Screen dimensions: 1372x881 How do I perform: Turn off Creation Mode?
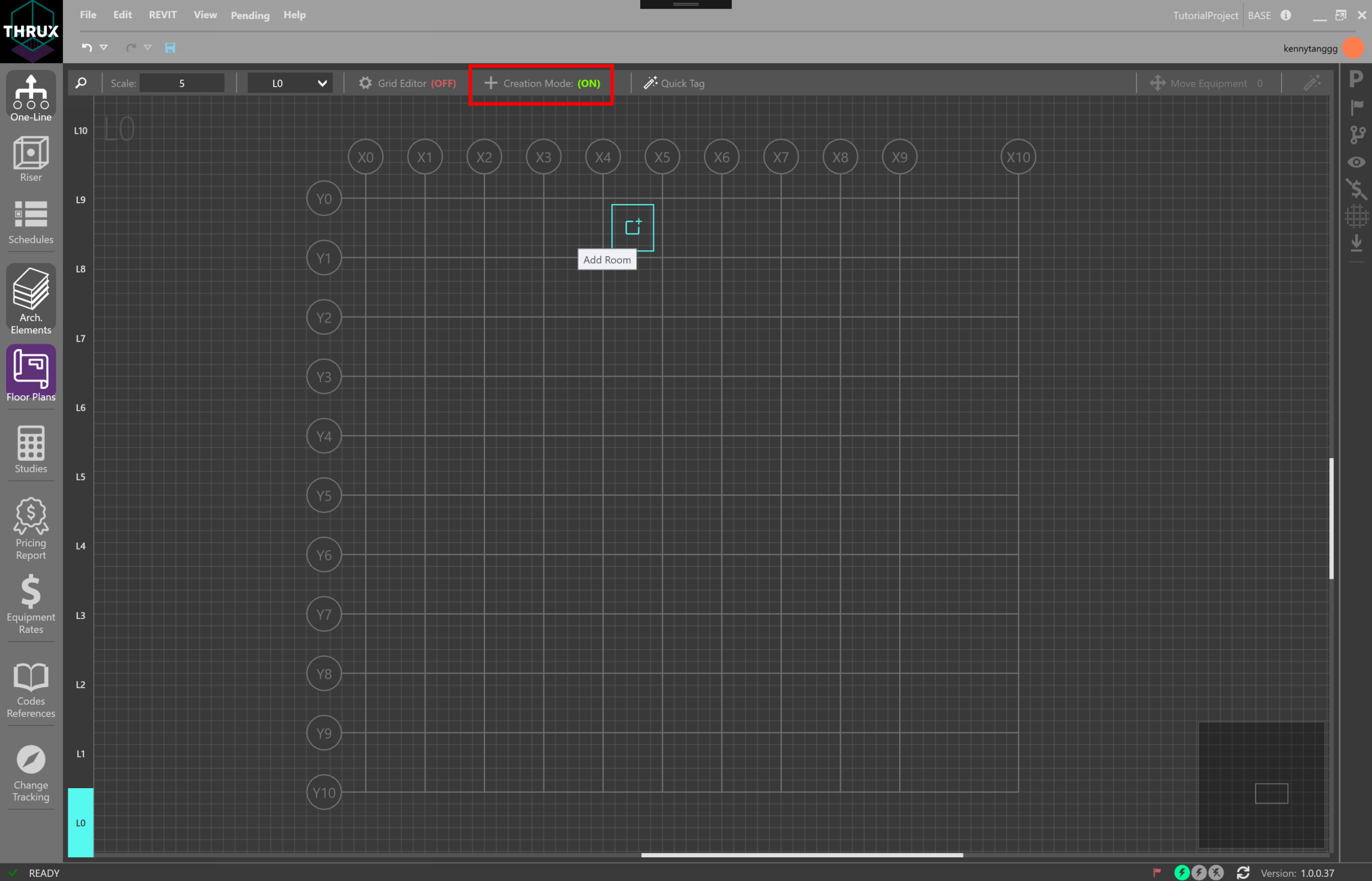[x=542, y=83]
